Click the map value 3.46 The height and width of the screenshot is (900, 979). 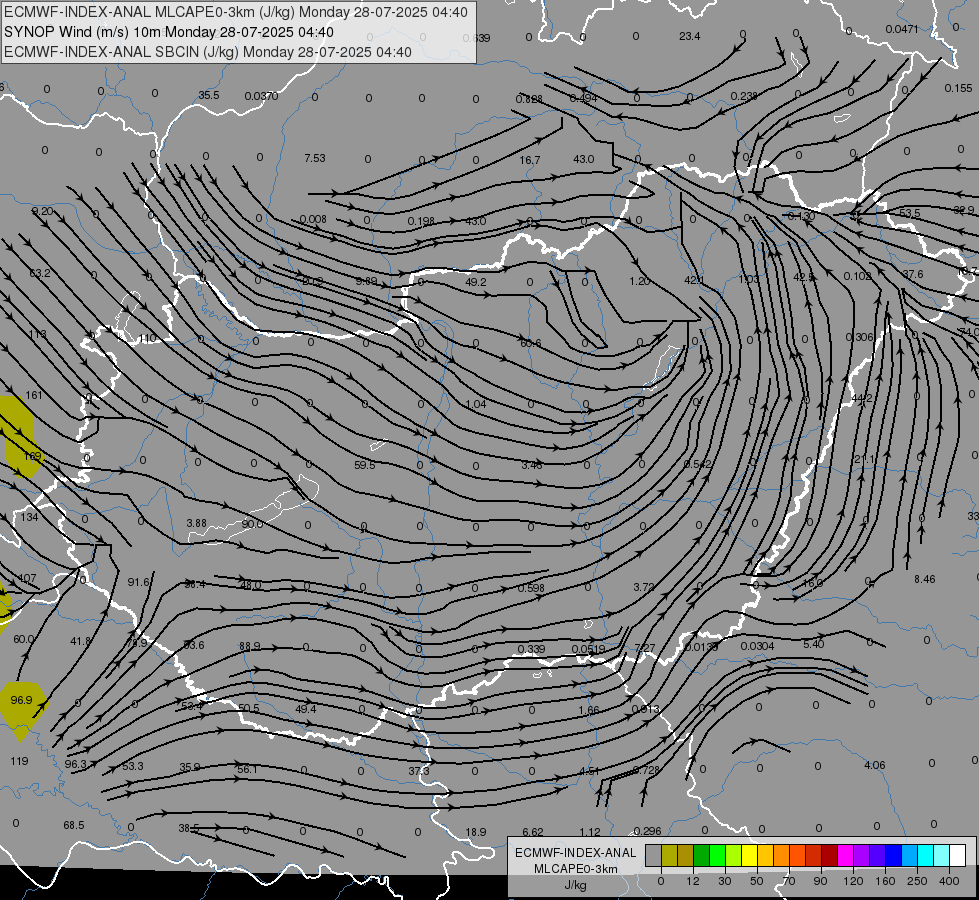click(x=531, y=465)
